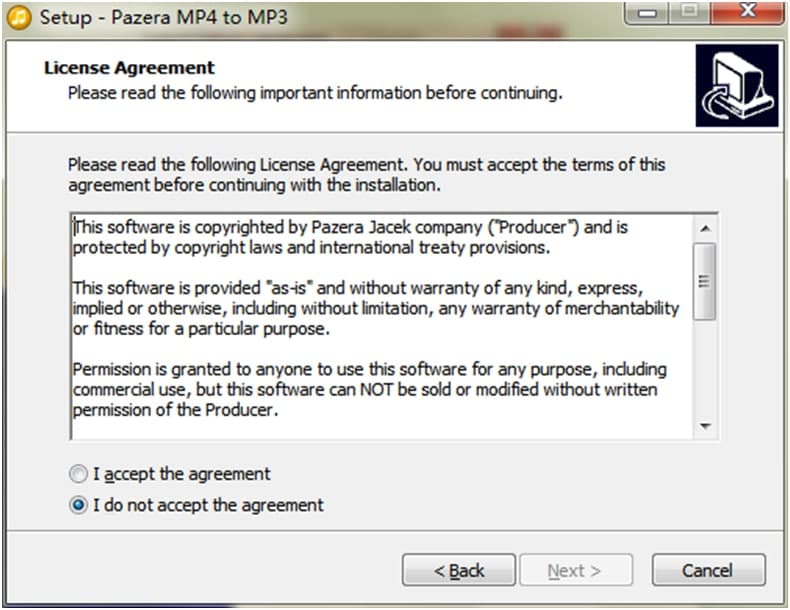Go back with the Back button
This screenshot has width=790, height=610.
coord(459,570)
